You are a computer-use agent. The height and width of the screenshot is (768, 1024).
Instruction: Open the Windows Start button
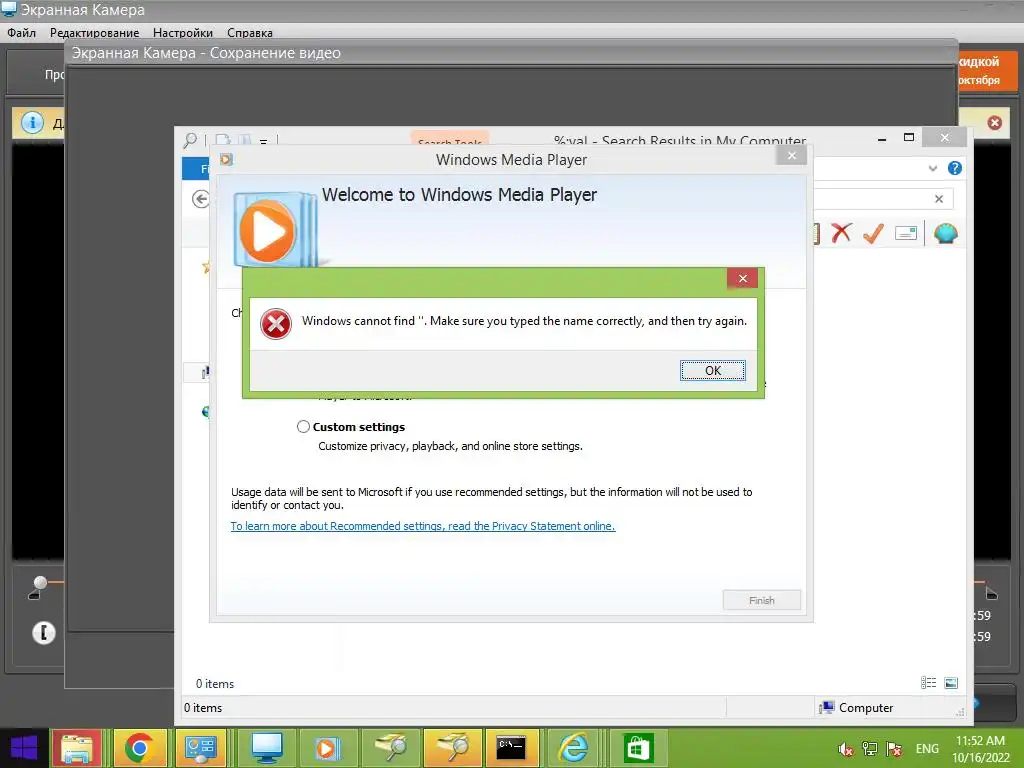pyautogui.click(x=24, y=748)
